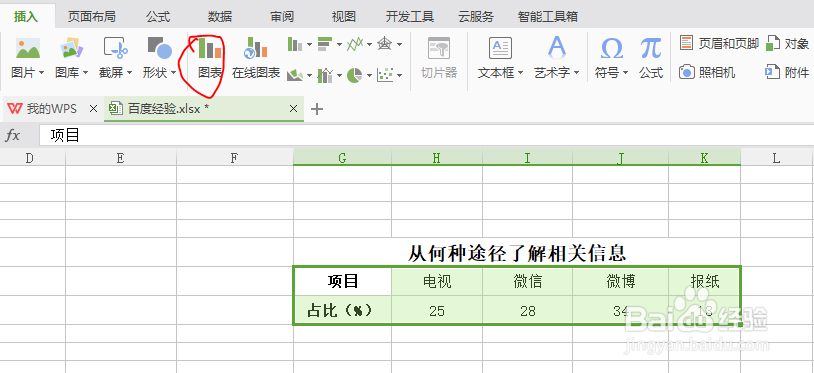Switch to the View (视图) tab

point(344,17)
